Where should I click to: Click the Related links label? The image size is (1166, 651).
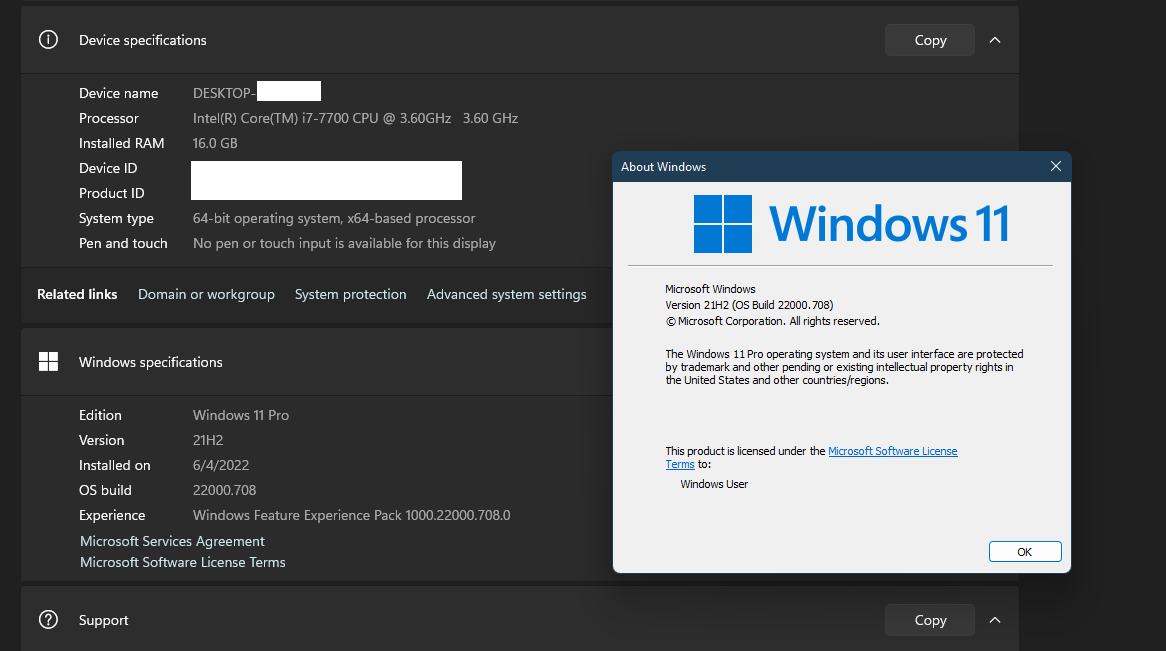[77, 294]
